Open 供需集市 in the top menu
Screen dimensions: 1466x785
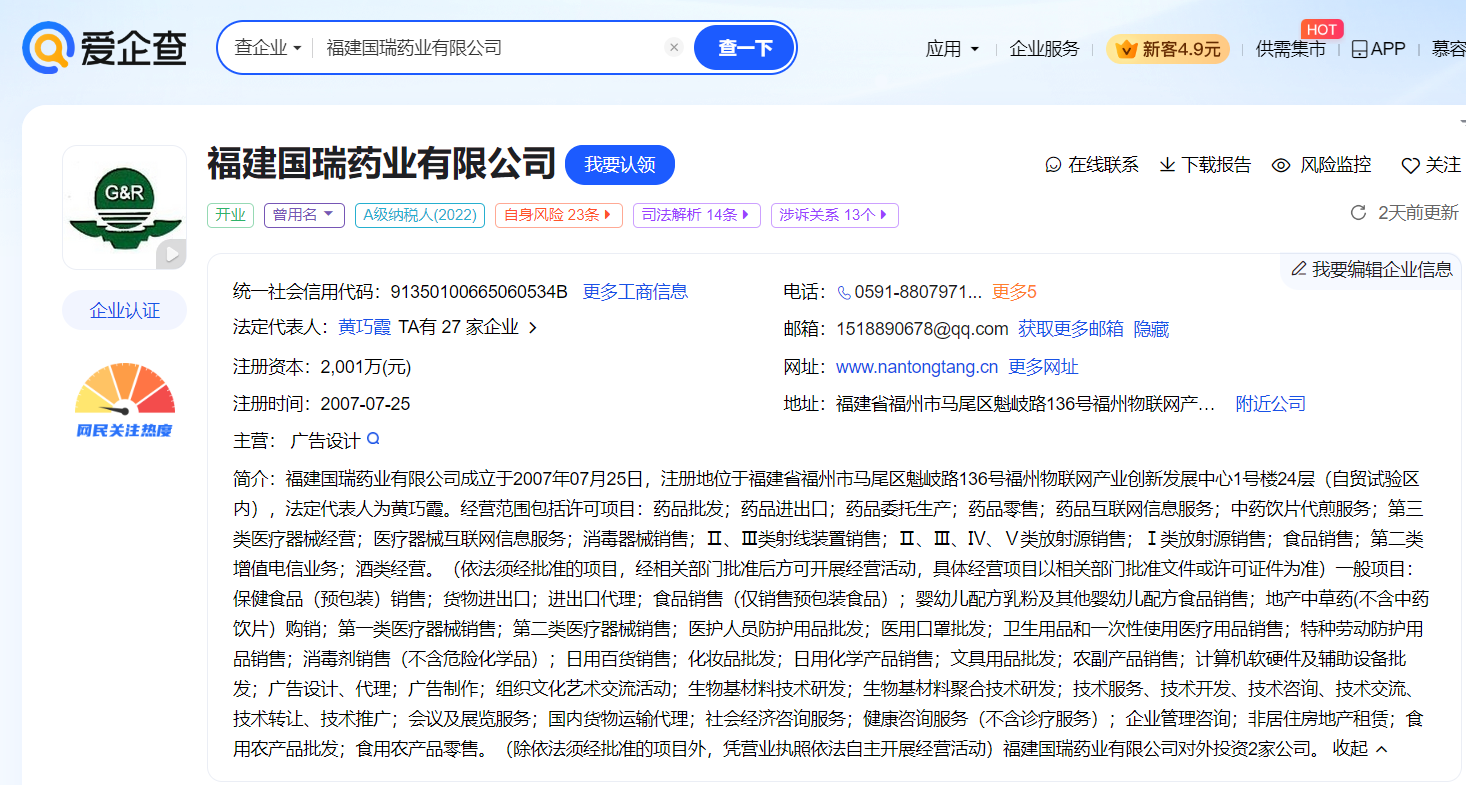point(1290,48)
